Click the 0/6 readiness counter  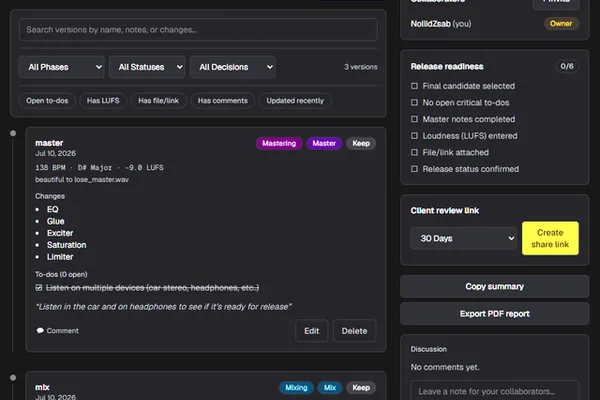point(567,66)
